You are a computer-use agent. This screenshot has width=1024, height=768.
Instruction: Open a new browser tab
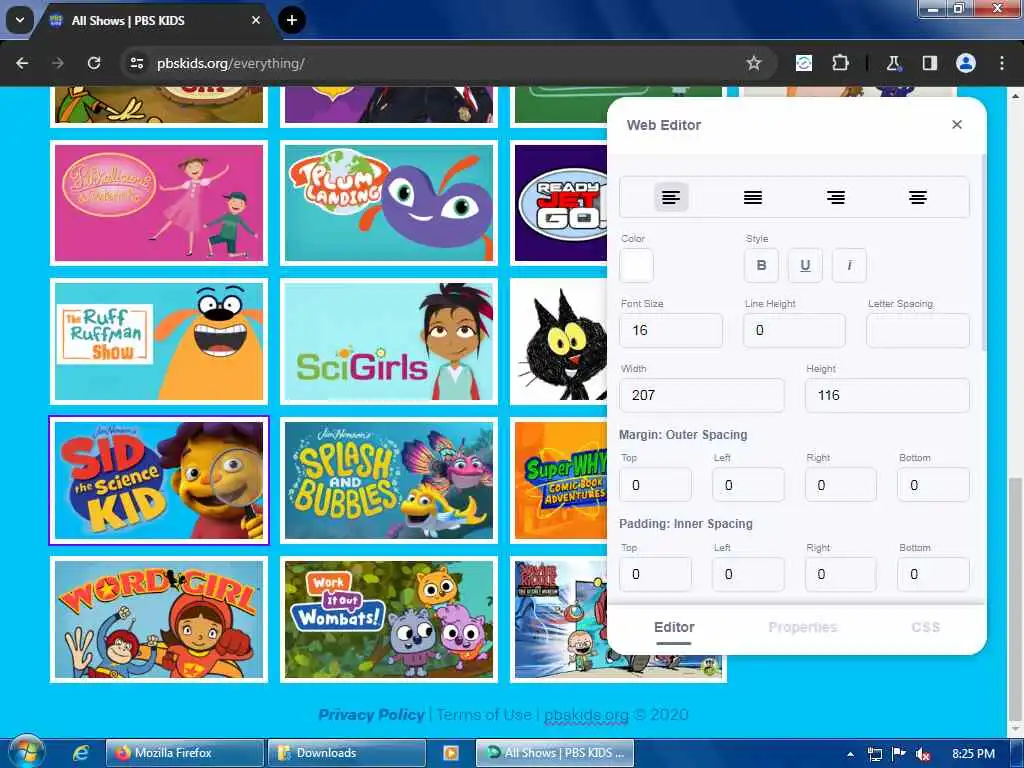(292, 20)
